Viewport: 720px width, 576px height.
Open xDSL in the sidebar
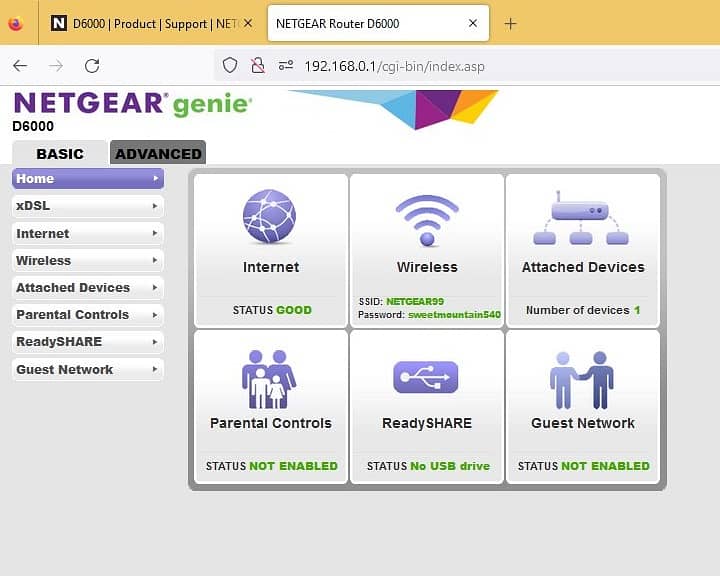88,206
